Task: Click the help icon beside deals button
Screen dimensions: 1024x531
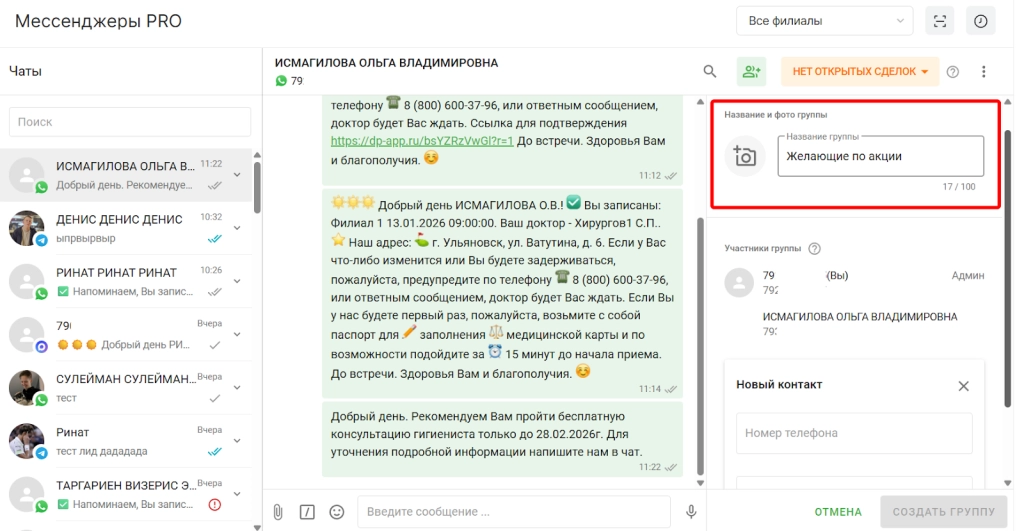Action: (x=953, y=71)
